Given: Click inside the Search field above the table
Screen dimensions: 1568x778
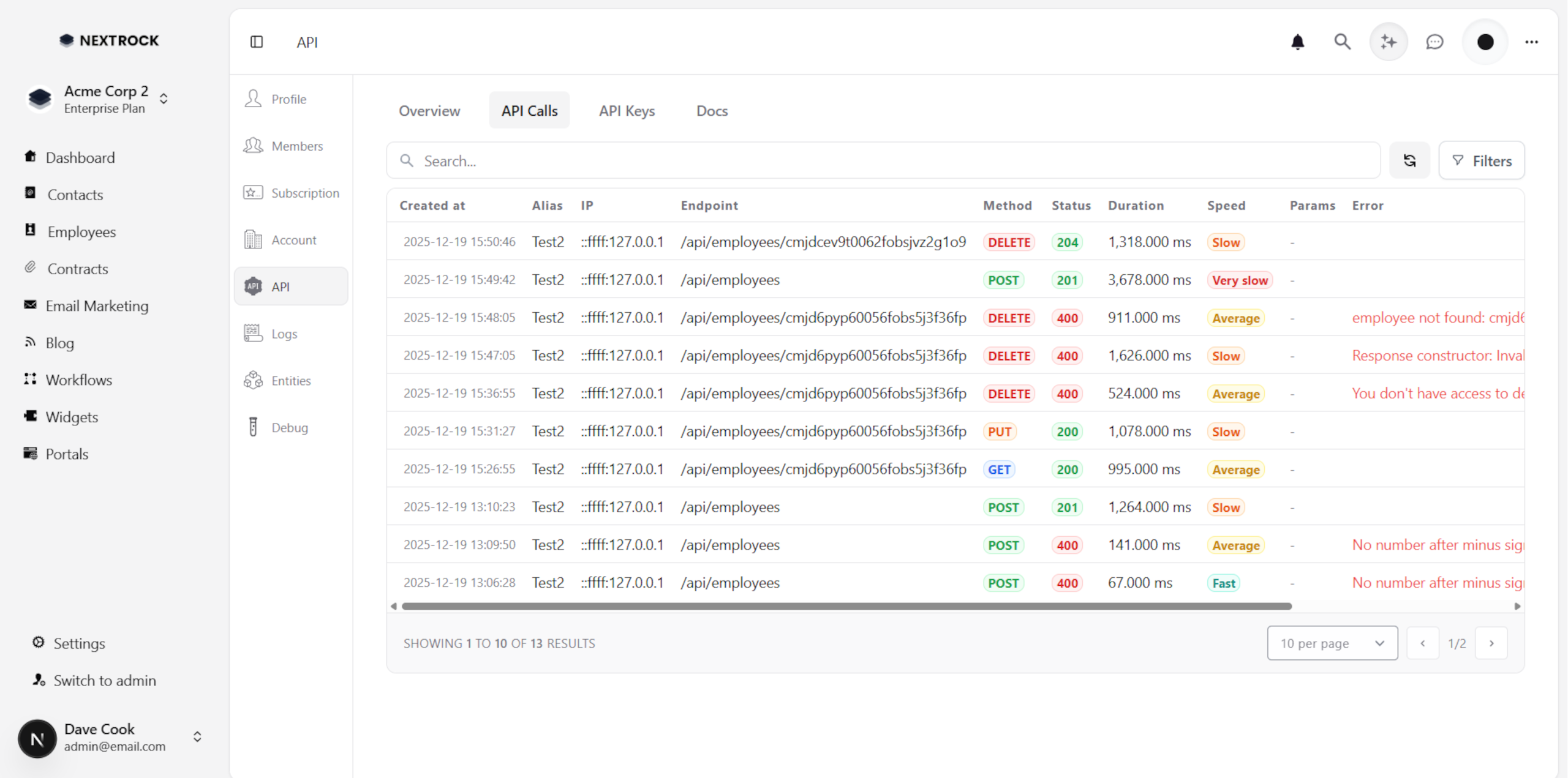Looking at the screenshot, I should click(x=735, y=160).
